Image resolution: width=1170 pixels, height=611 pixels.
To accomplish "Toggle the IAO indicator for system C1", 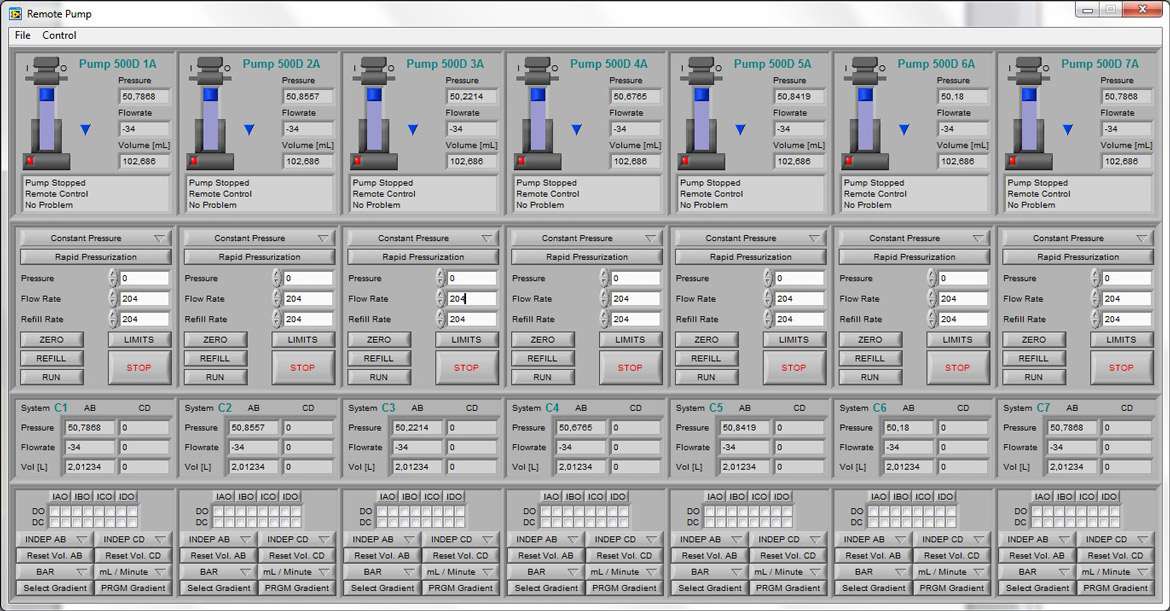I will pos(60,496).
